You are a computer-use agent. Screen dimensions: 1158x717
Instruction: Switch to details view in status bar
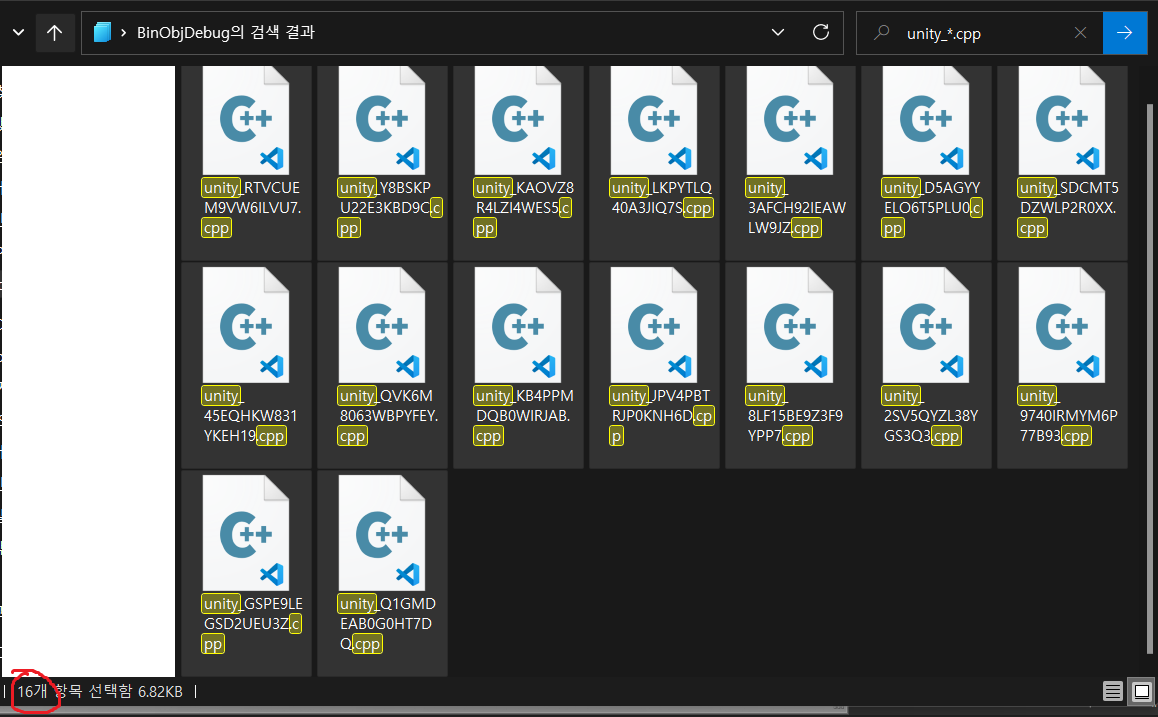coord(1112,692)
